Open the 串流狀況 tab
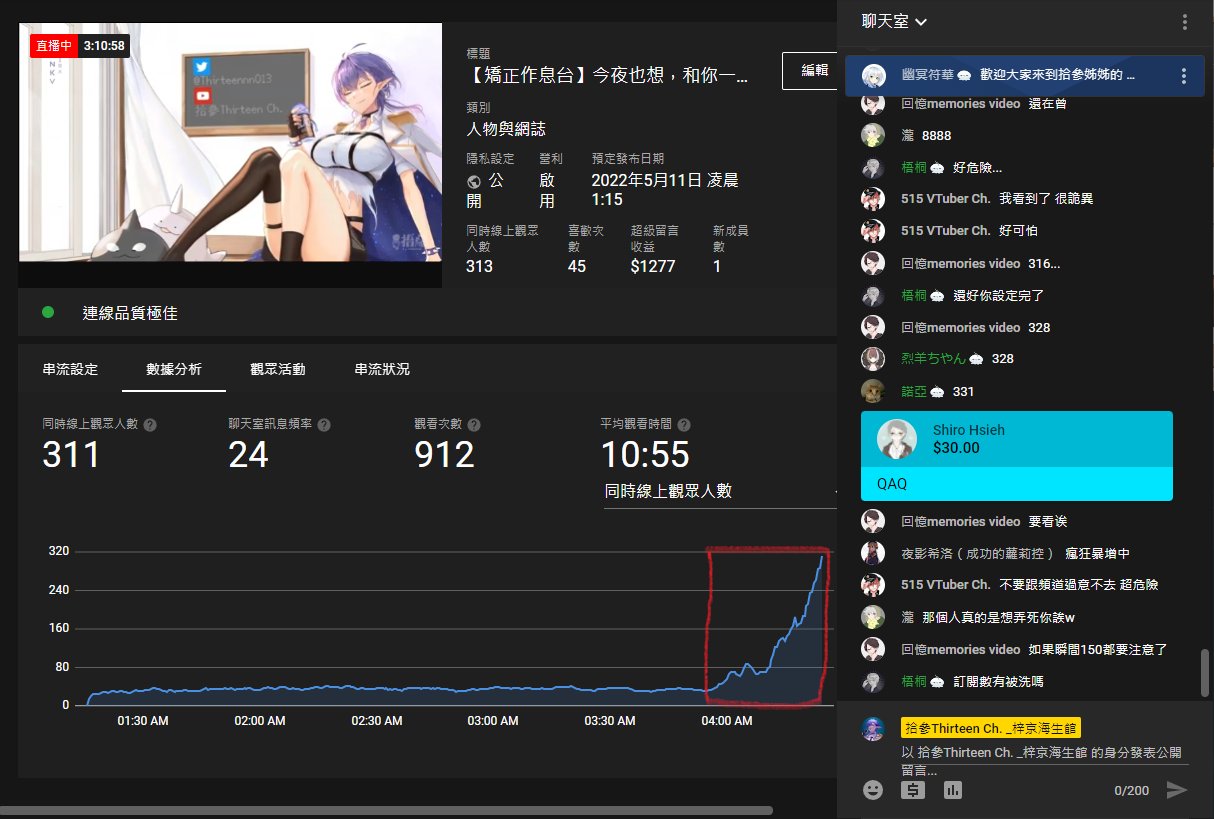 (382, 369)
